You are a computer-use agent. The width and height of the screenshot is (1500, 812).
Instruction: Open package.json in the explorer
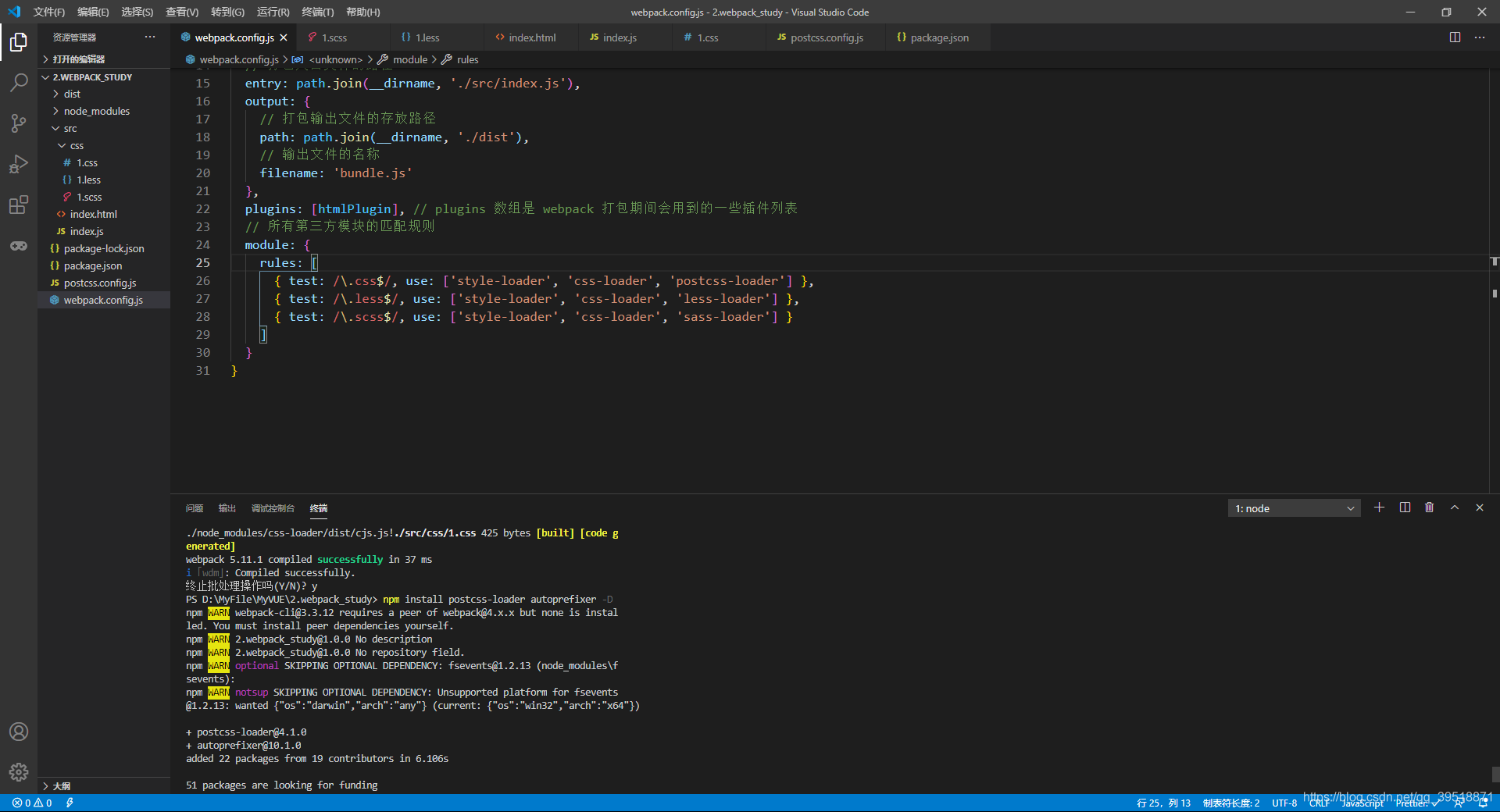click(x=93, y=265)
